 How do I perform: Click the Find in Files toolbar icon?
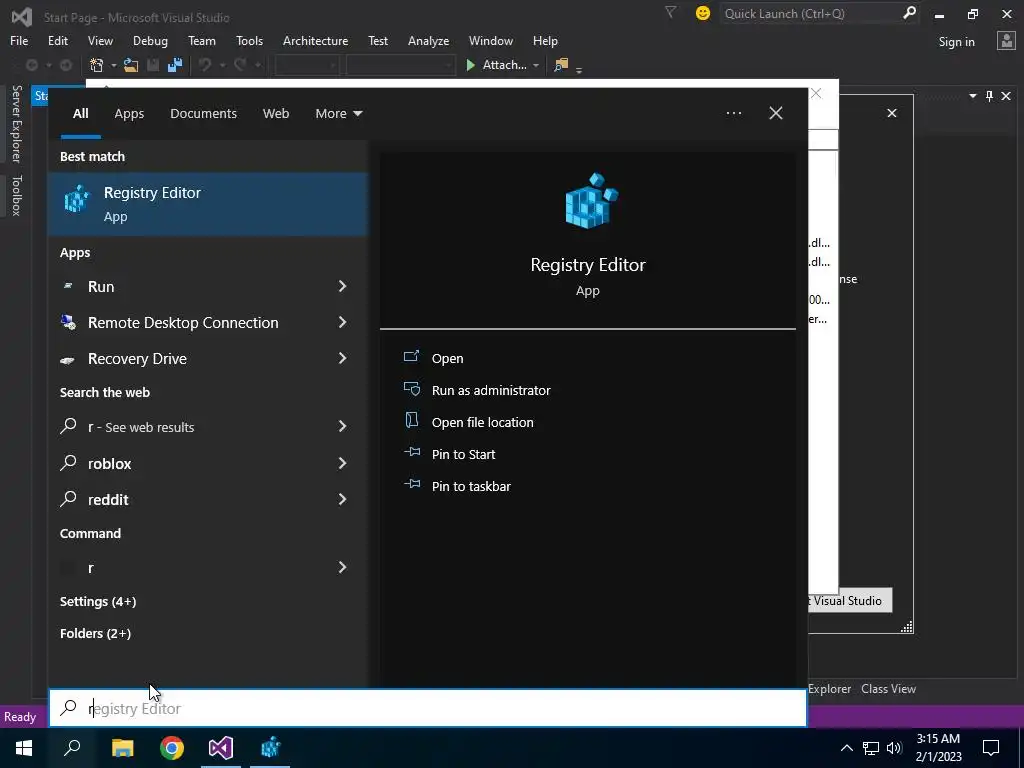click(x=561, y=65)
